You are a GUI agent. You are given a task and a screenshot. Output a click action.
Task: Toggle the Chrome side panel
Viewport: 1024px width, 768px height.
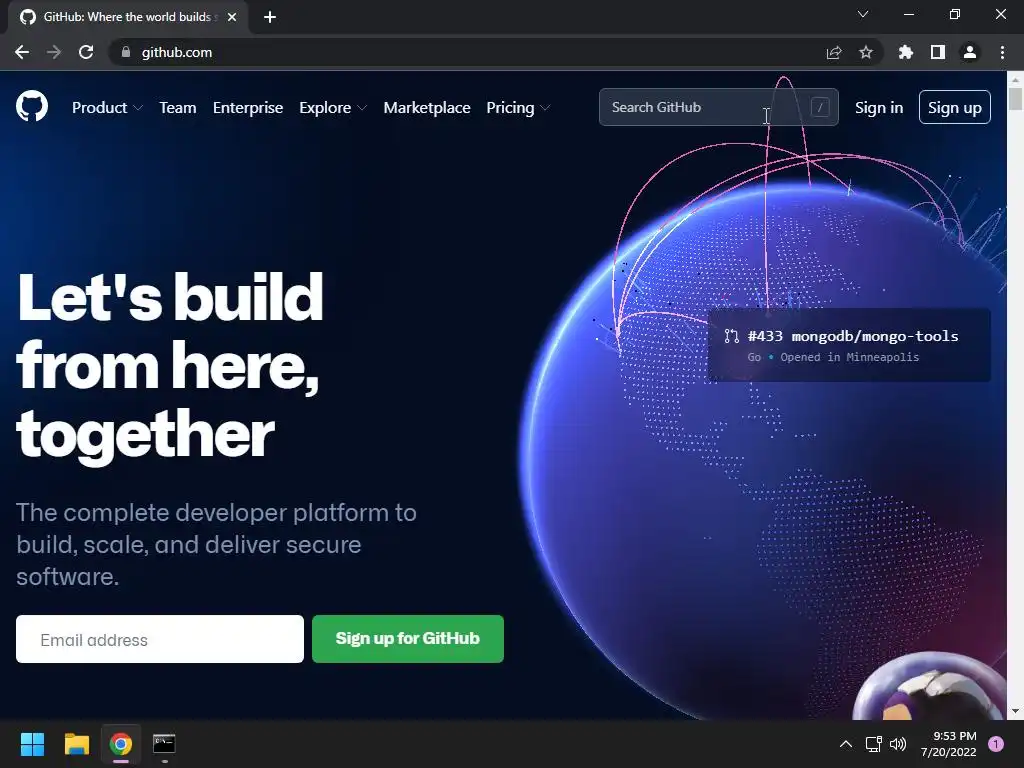tap(938, 52)
